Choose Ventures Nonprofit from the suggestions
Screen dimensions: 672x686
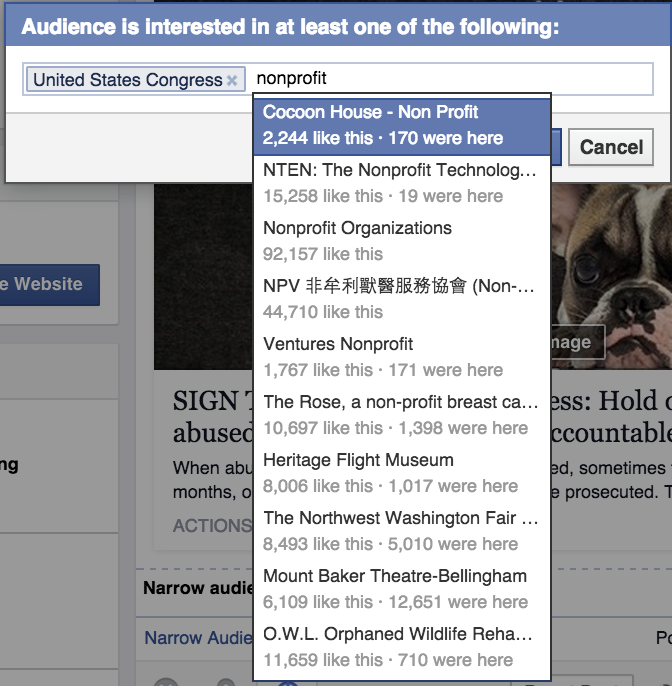402,357
